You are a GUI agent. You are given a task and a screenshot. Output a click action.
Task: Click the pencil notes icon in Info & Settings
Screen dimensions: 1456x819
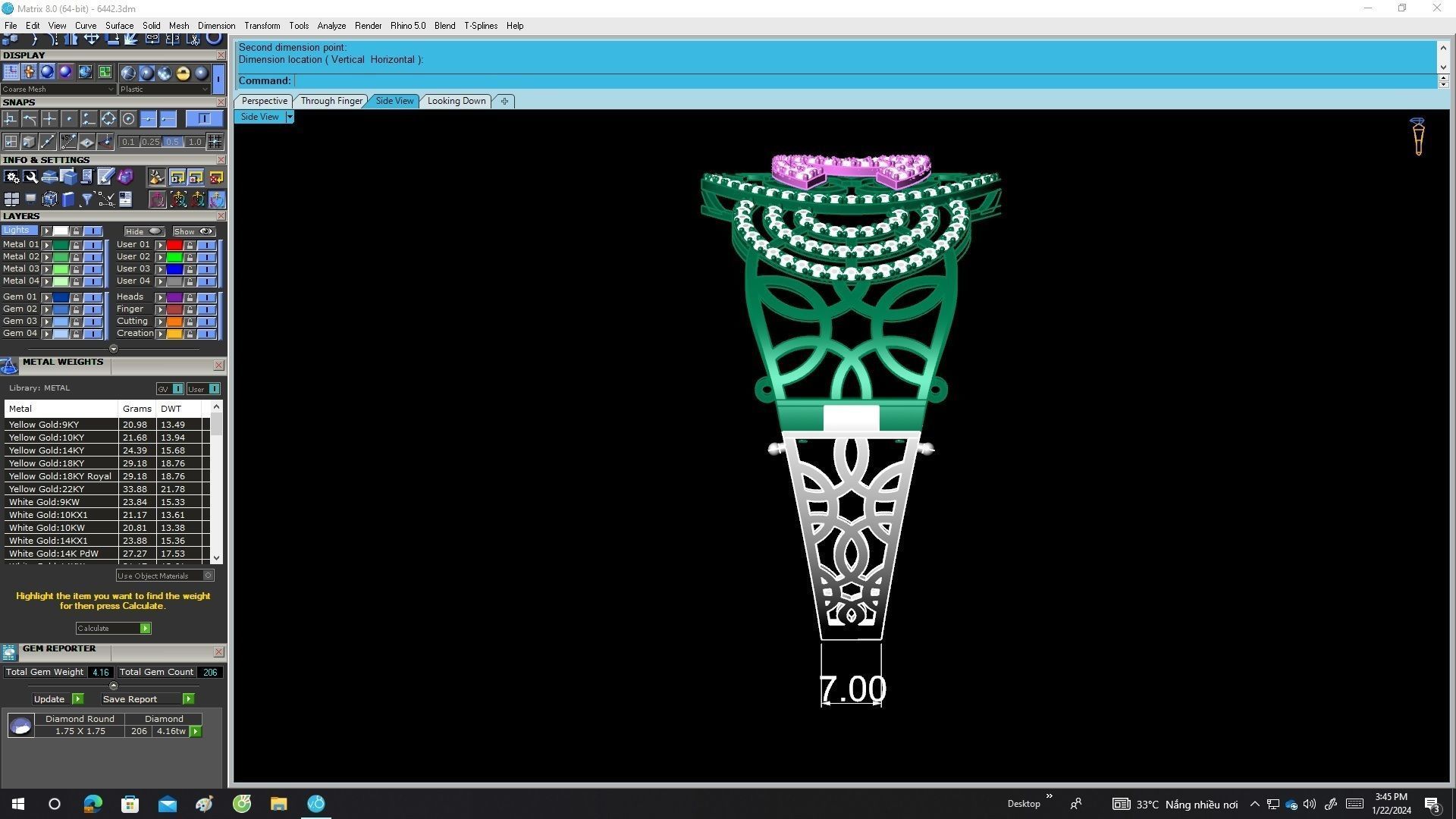pos(105,177)
